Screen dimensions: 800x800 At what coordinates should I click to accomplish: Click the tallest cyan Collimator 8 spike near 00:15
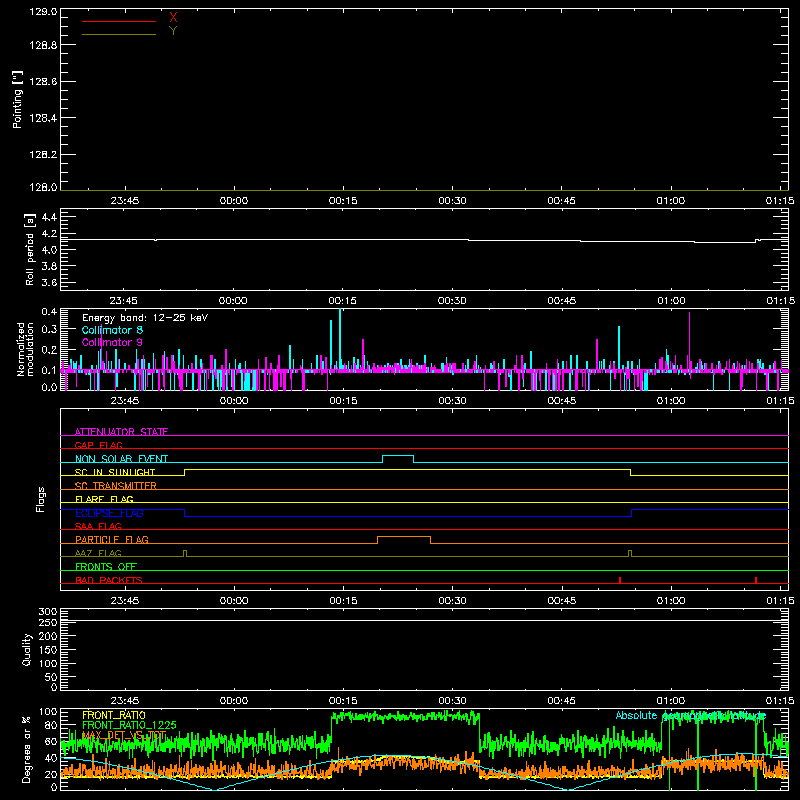pos(340,339)
